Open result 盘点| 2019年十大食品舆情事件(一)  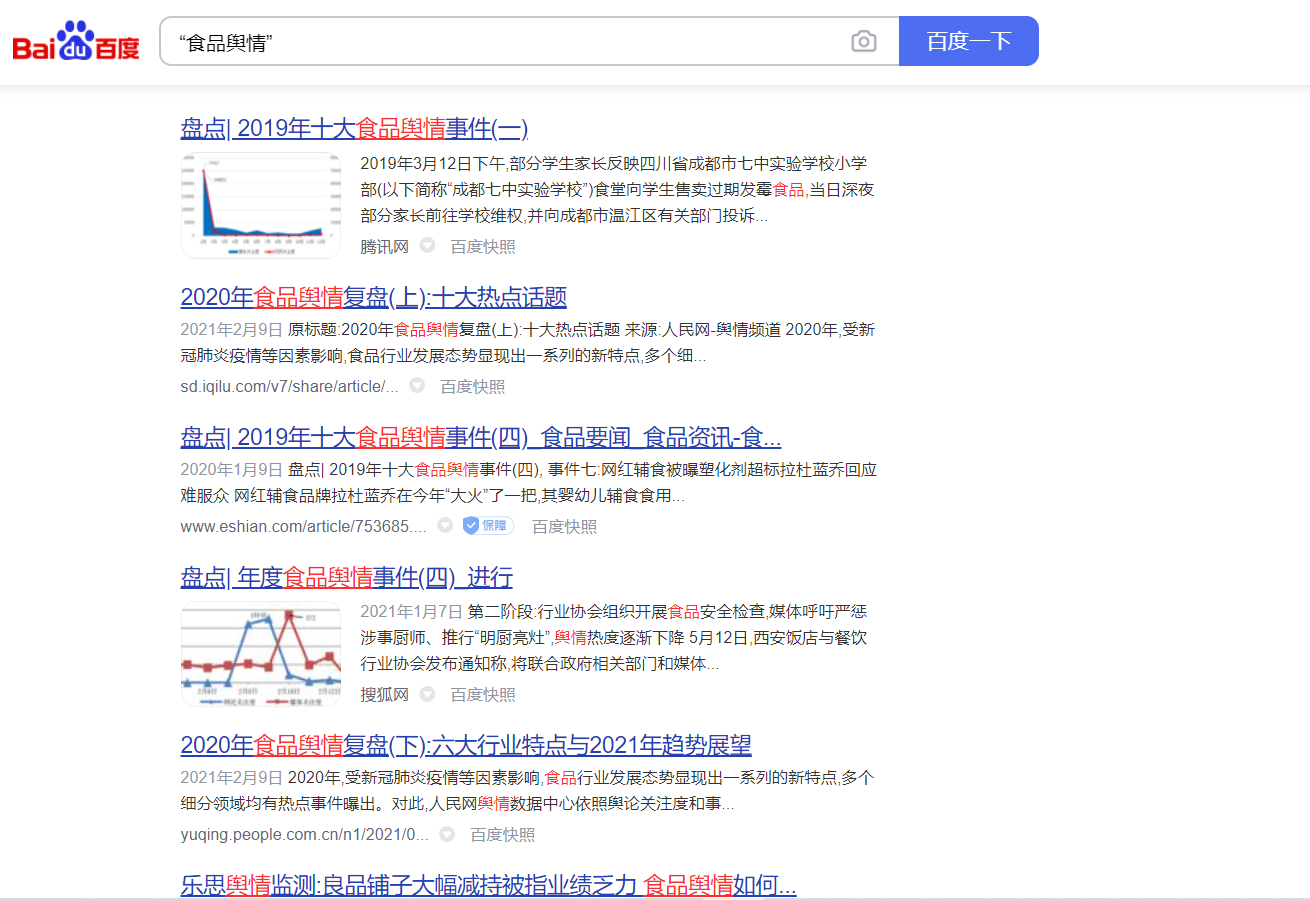click(354, 129)
